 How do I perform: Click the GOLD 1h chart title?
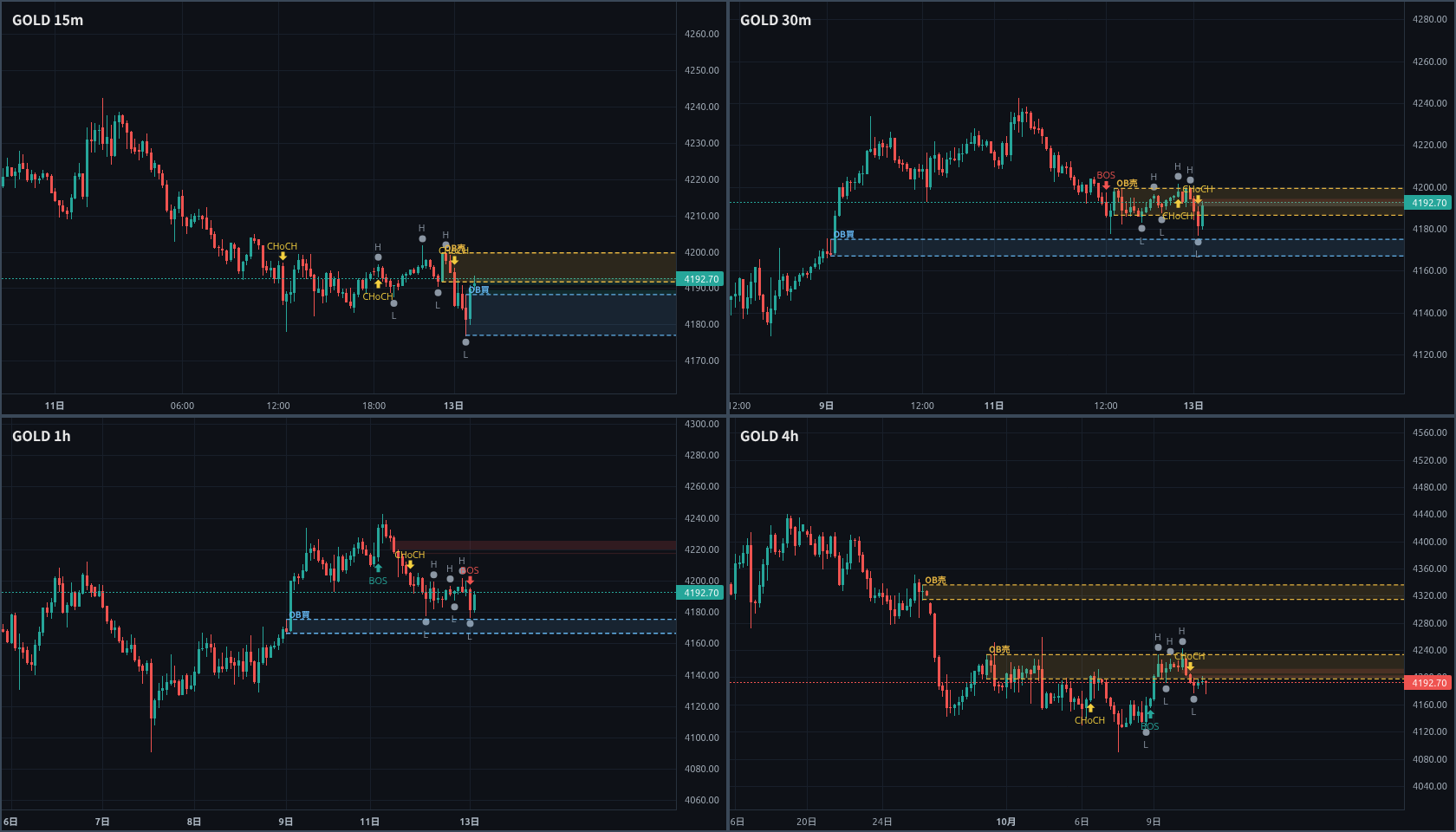(42, 436)
